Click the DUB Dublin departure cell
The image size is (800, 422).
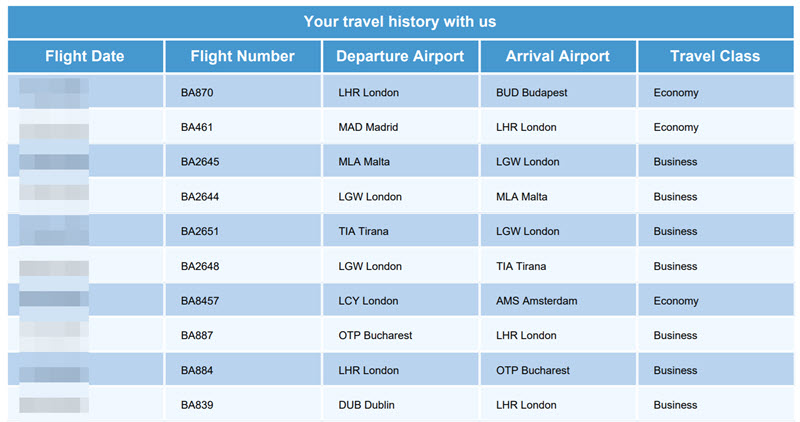pos(401,405)
